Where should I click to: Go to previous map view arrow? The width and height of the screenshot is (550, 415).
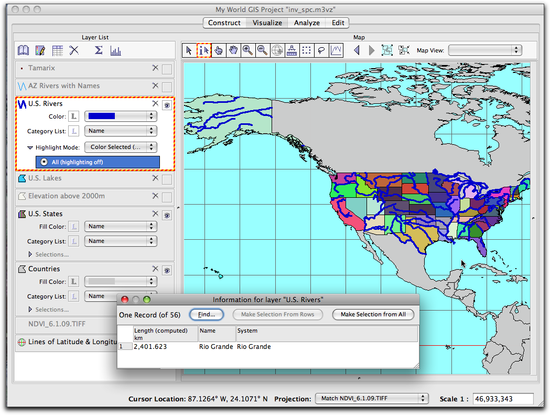click(x=357, y=51)
